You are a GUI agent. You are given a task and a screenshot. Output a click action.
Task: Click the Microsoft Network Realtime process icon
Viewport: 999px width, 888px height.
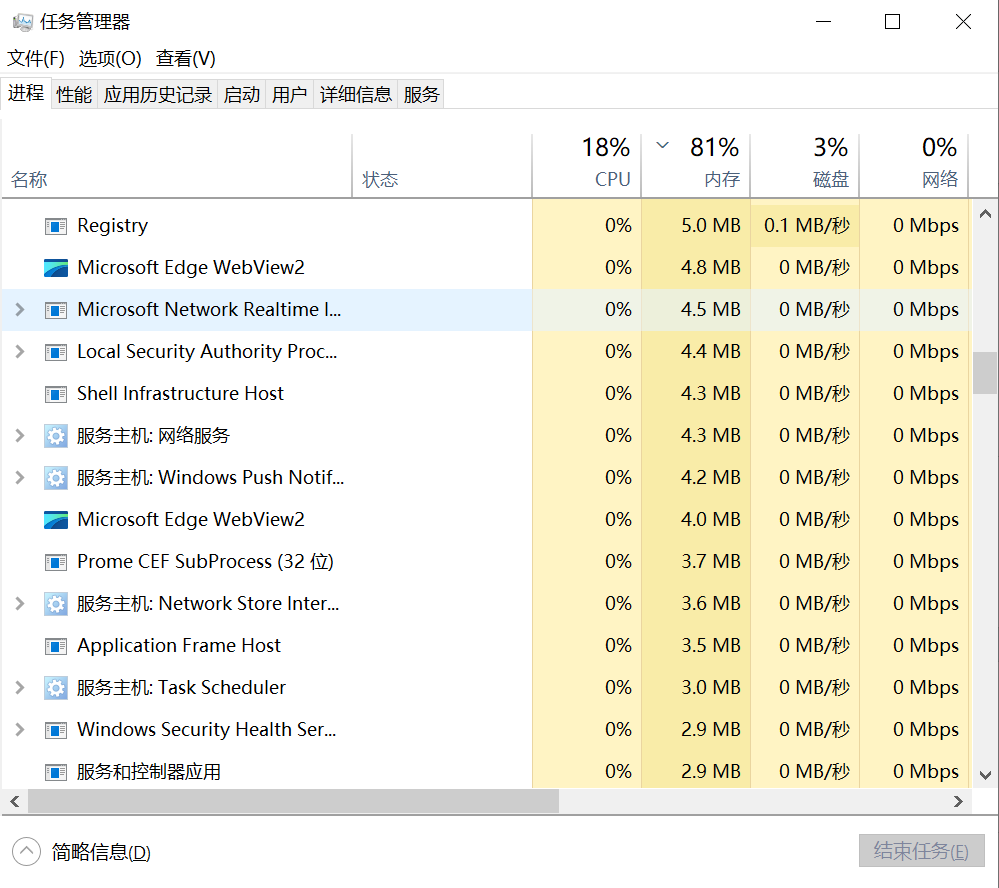coord(55,310)
